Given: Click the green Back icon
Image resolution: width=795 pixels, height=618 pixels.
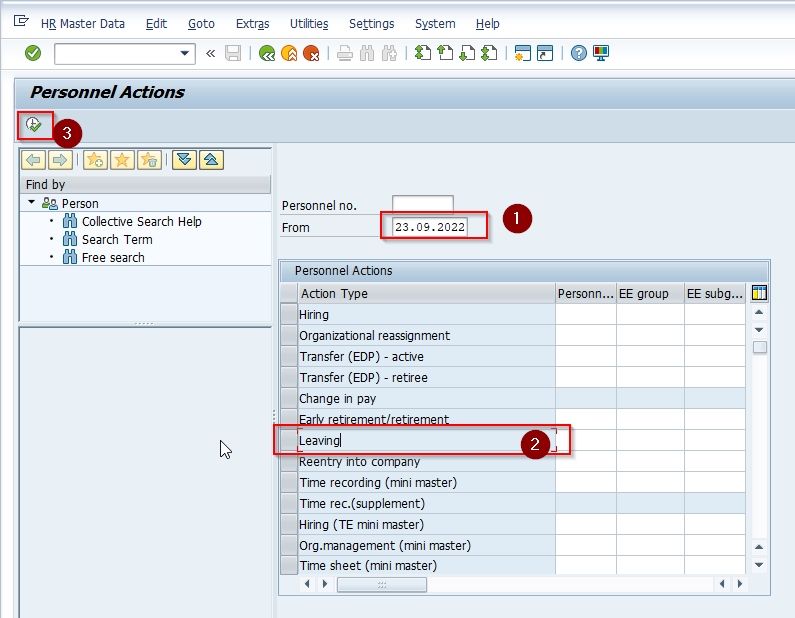Looking at the screenshot, I should tap(267, 53).
